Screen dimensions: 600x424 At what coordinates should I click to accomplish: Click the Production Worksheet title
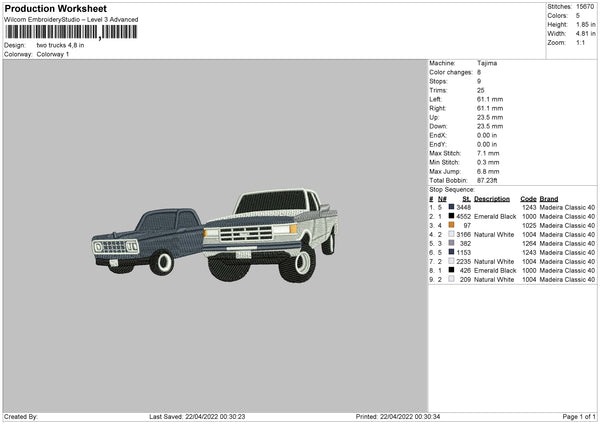tap(54, 8)
